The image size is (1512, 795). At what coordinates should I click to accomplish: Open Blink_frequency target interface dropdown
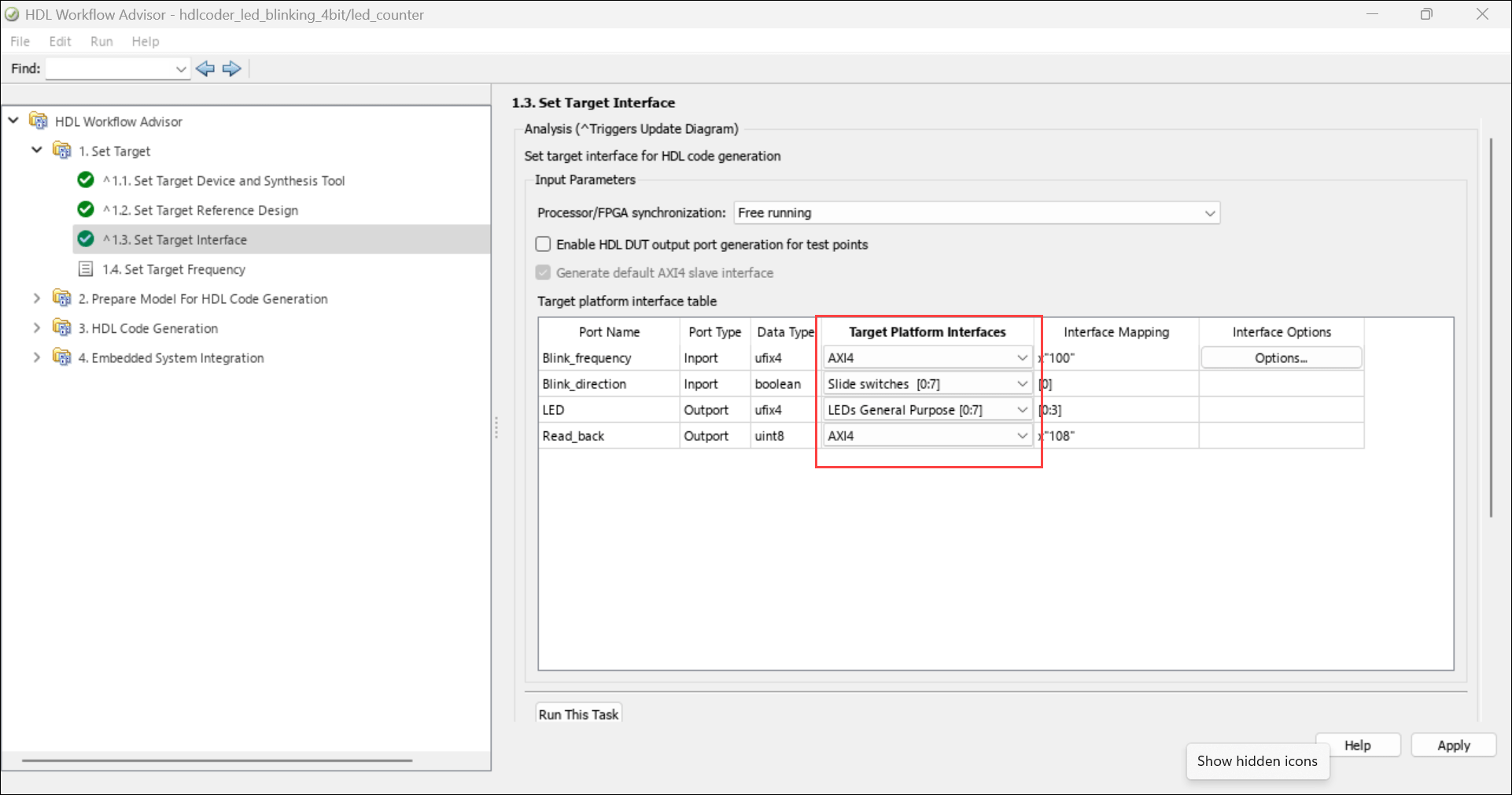(927, 357)
